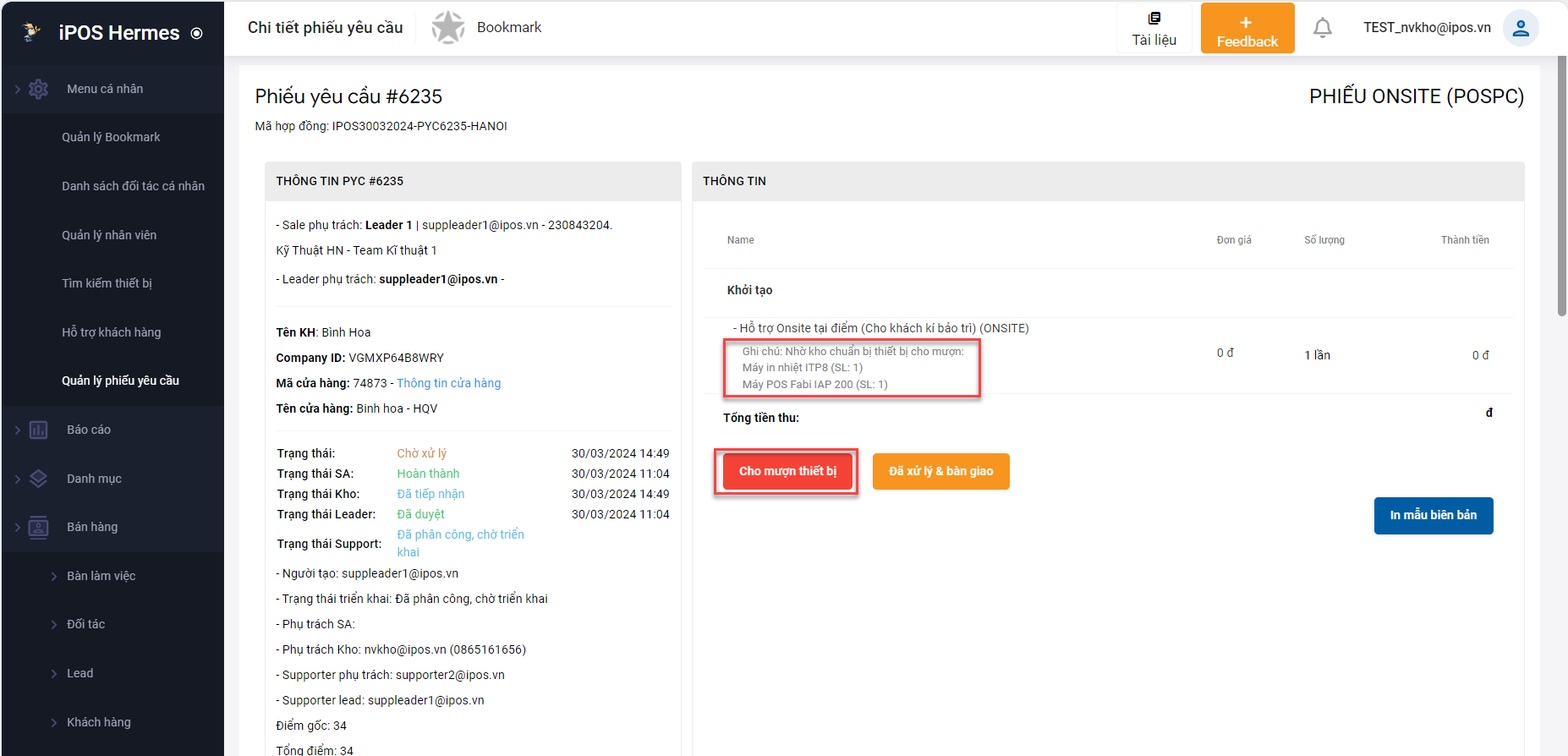Select Tìm kiếm thiết bị menu item
The width and height of the screenshot is (1568, 756).
[107, 283]
